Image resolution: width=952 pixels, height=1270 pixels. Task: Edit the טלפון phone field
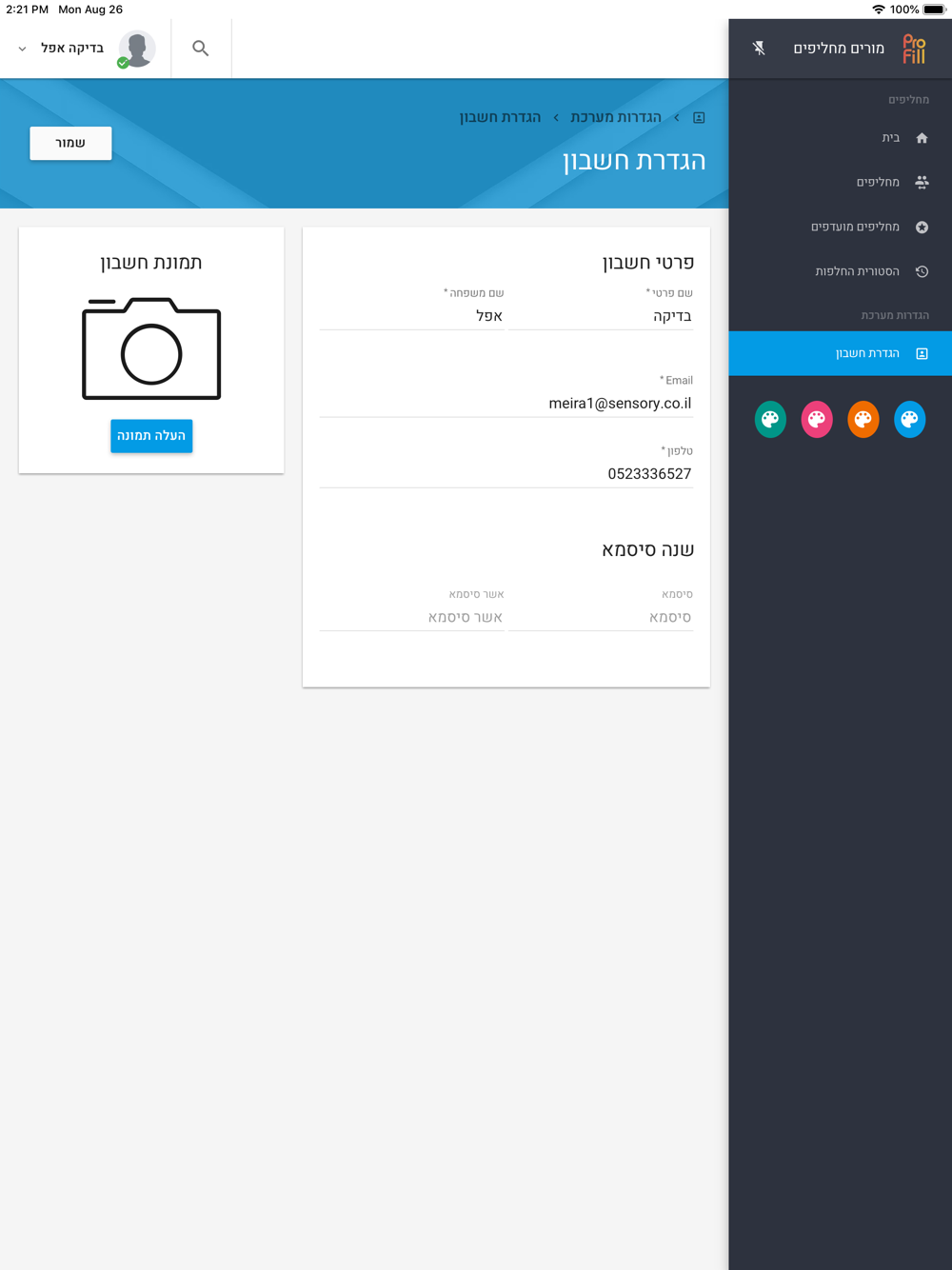point(506,474)
